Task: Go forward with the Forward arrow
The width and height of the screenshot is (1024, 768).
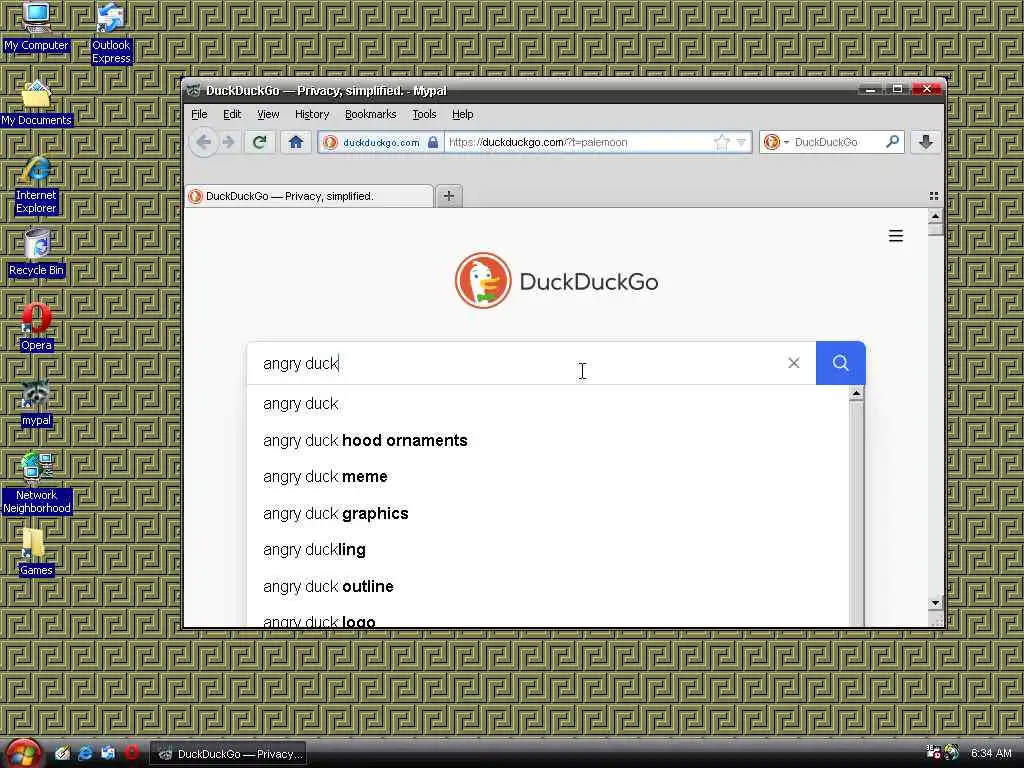Action: tap(229, 142)
